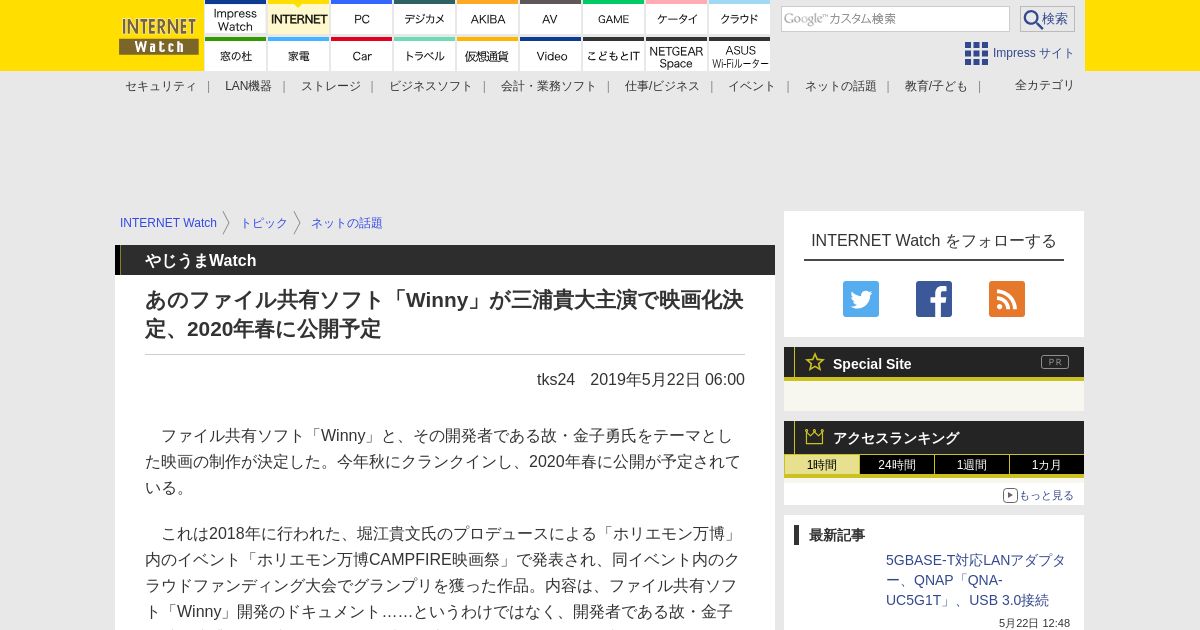Open the NETGEAR Space tab
The image size is (1200, 630).
[x=676, y=55]
